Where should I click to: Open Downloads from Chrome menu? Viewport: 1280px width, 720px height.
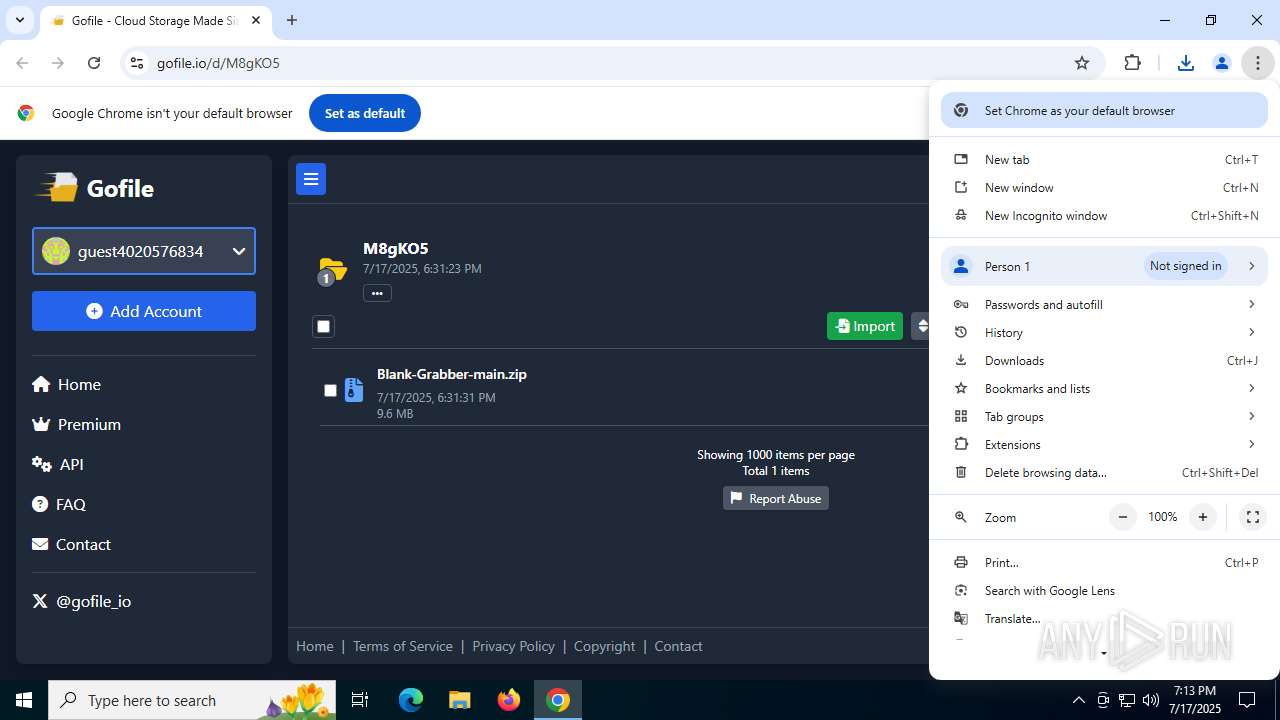click(x=1104, y=360)
